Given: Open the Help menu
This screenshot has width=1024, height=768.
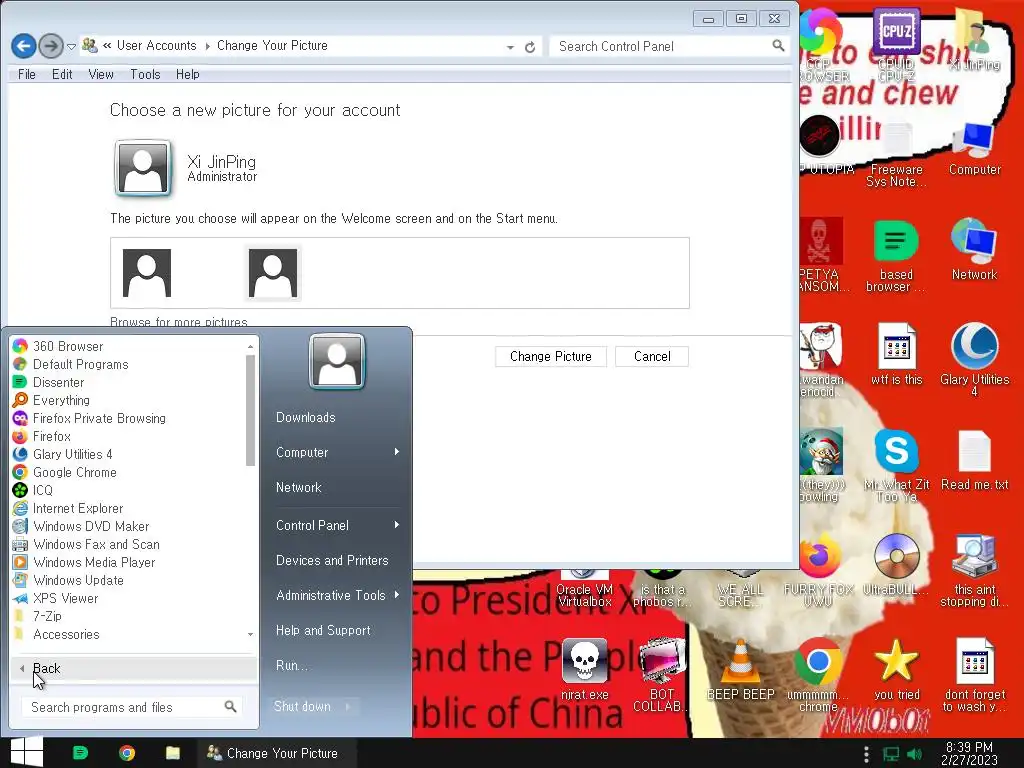Looking at the screenshot, I should pos(187,74).
